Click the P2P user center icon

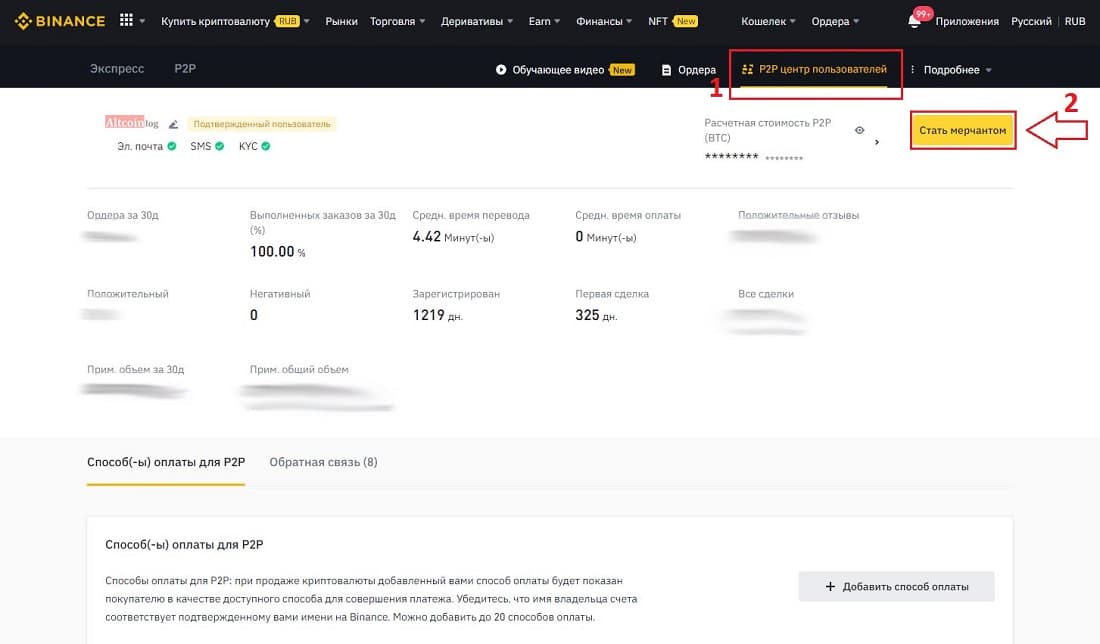[748, 69]
